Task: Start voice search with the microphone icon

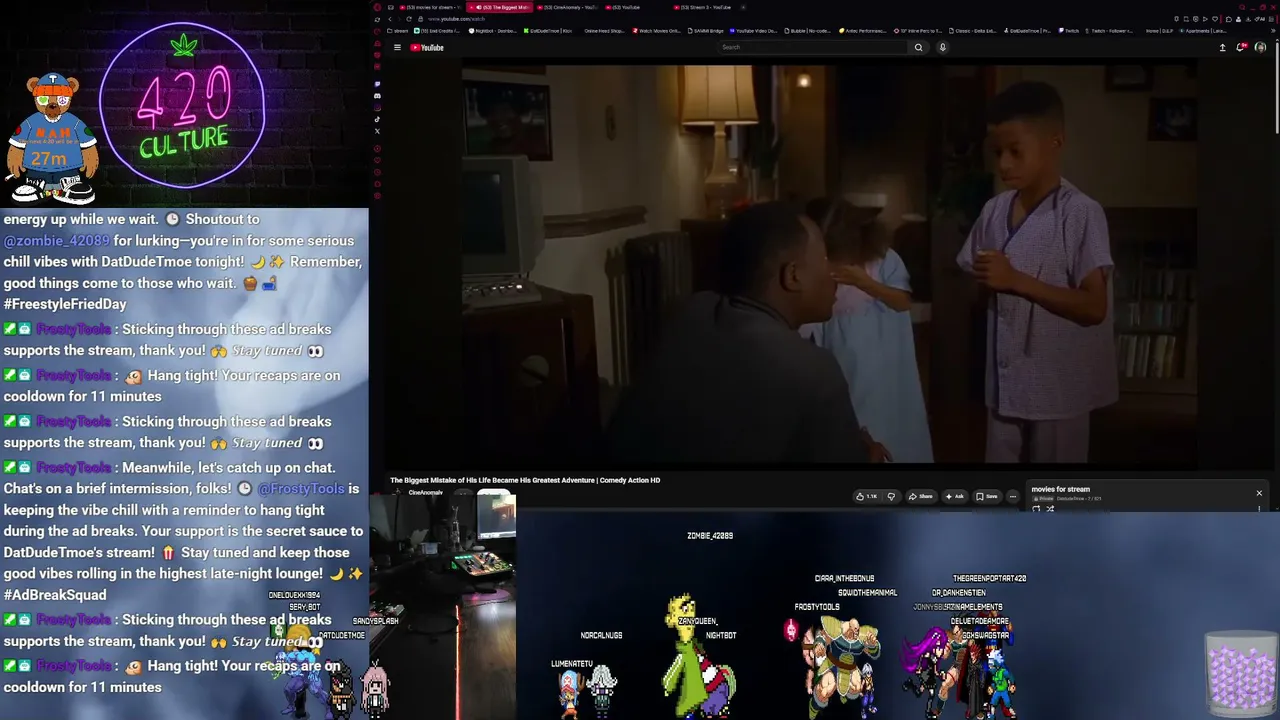Action: 942,47
